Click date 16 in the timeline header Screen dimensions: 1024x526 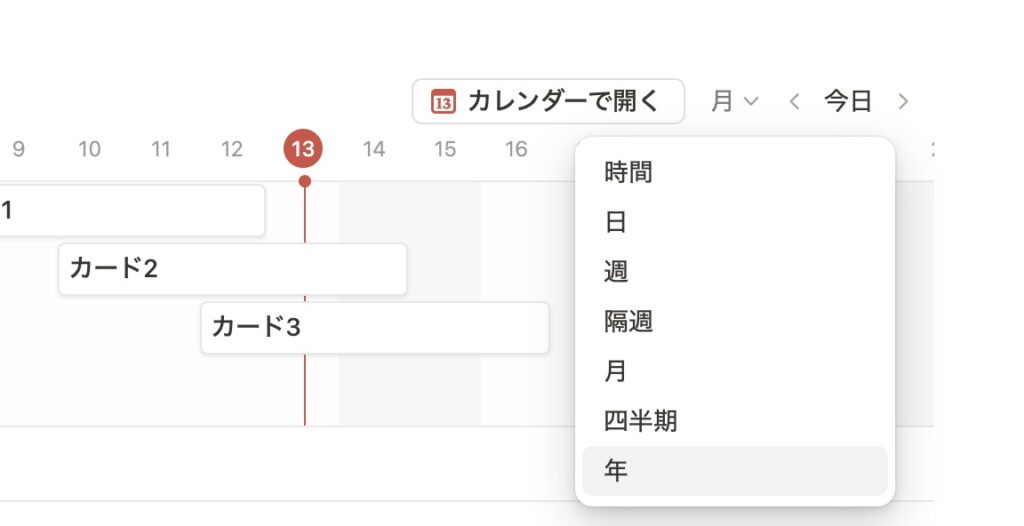(516, 150)
